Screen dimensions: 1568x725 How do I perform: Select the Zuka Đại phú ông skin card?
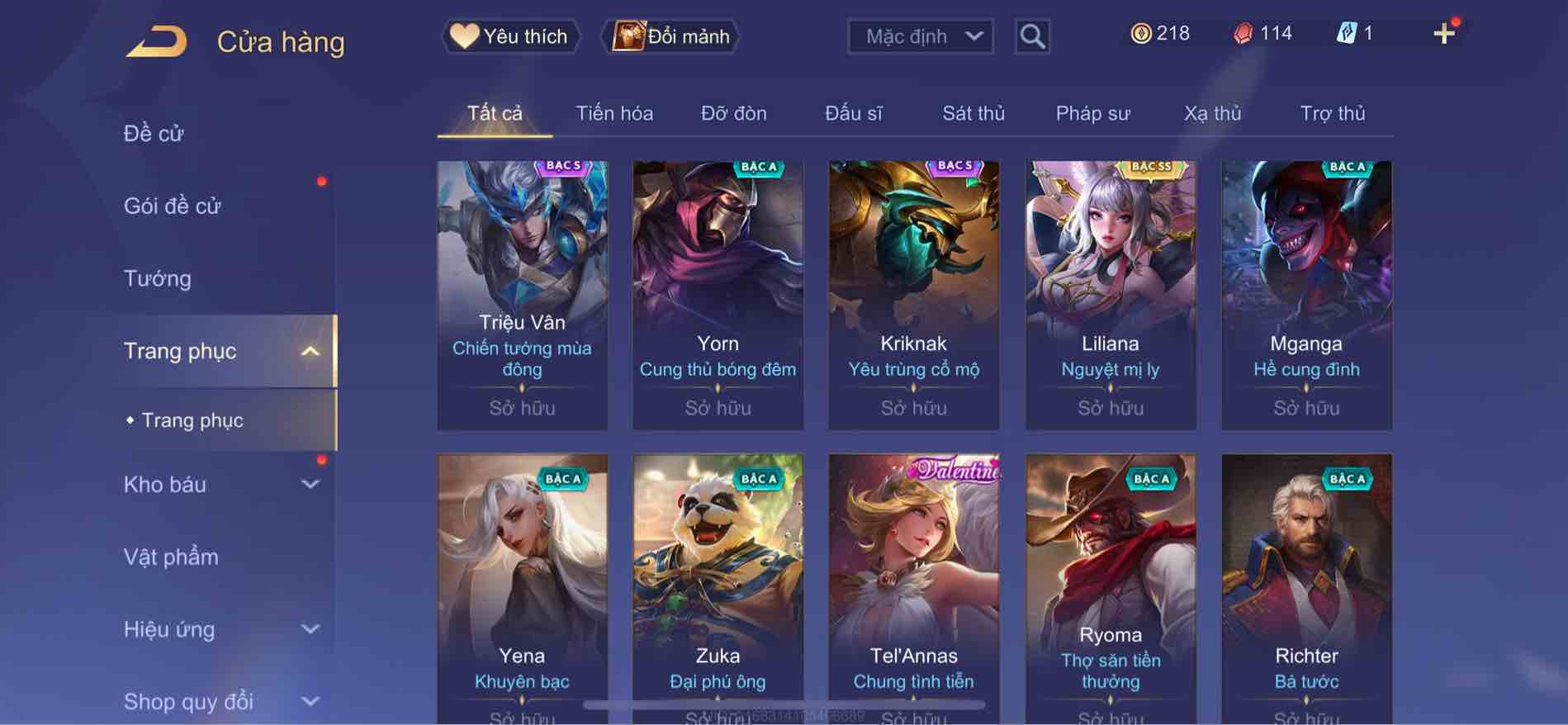pyautogui.click(x=718, y=589)
